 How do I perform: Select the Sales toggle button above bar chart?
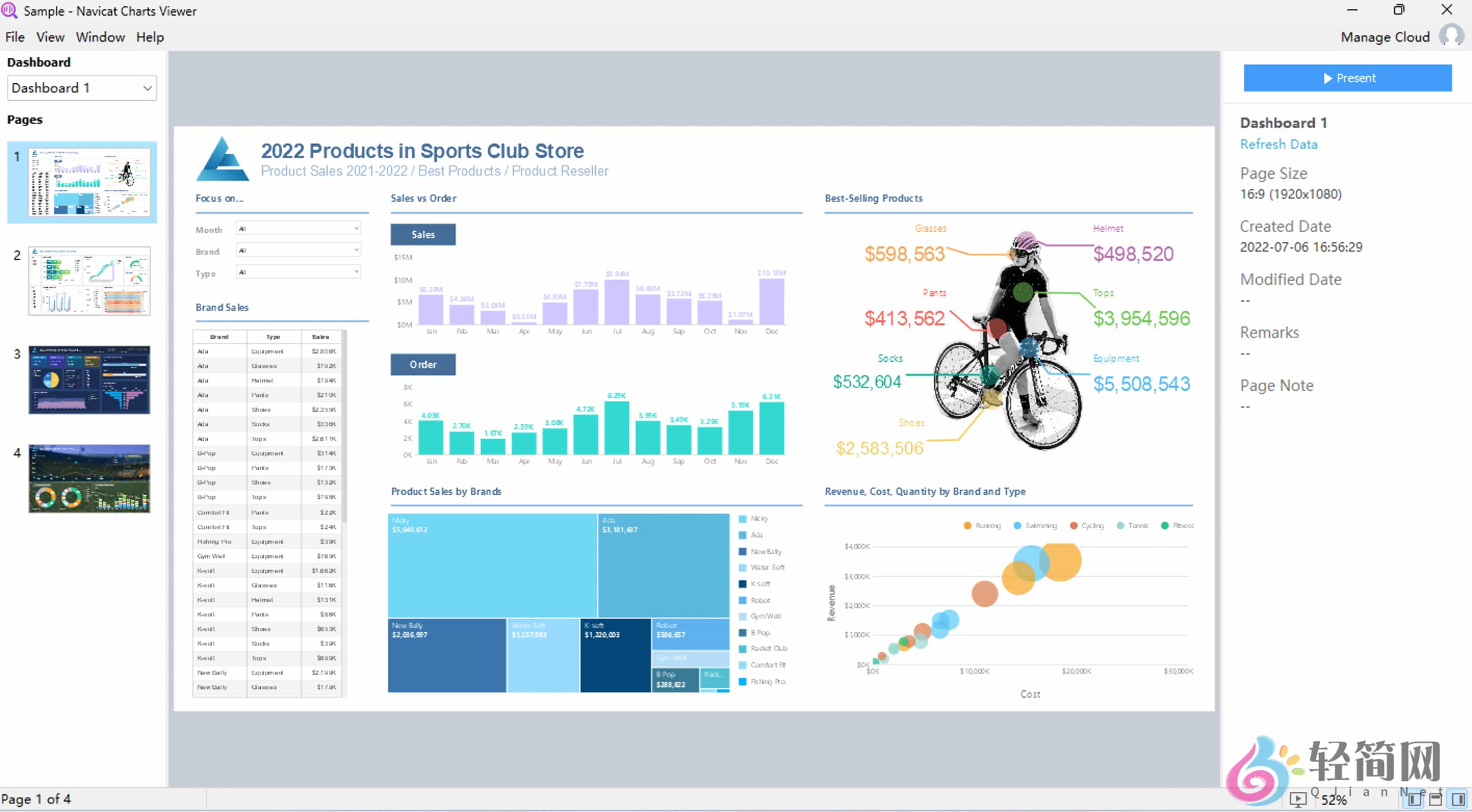(x=422, y=234)
